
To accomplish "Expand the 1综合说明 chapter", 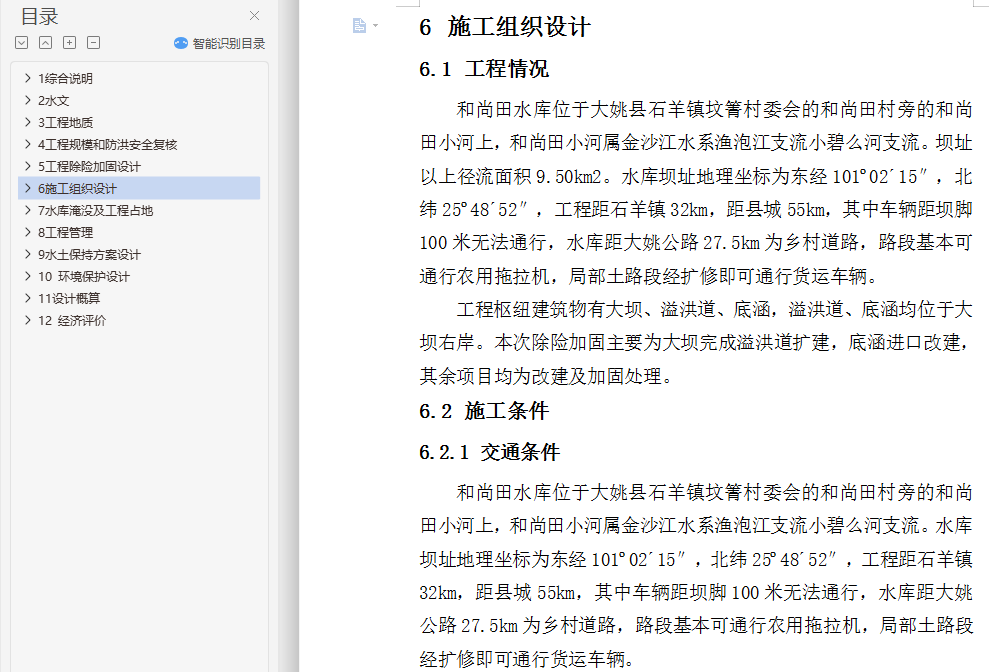I will (x=28, y=78).
